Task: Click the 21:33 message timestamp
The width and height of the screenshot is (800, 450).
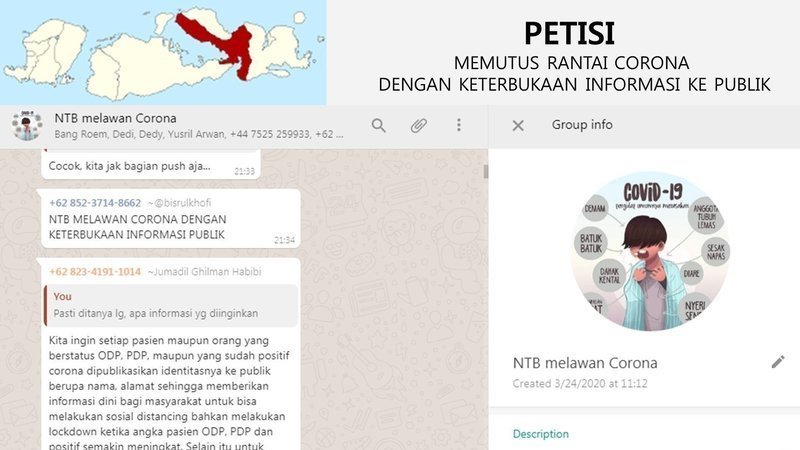Action: (244, 171)
